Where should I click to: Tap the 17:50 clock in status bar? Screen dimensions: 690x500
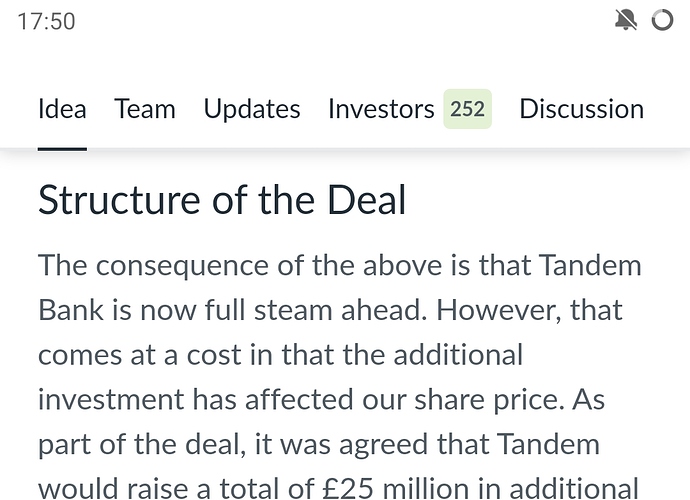click(x=46, y=21)
